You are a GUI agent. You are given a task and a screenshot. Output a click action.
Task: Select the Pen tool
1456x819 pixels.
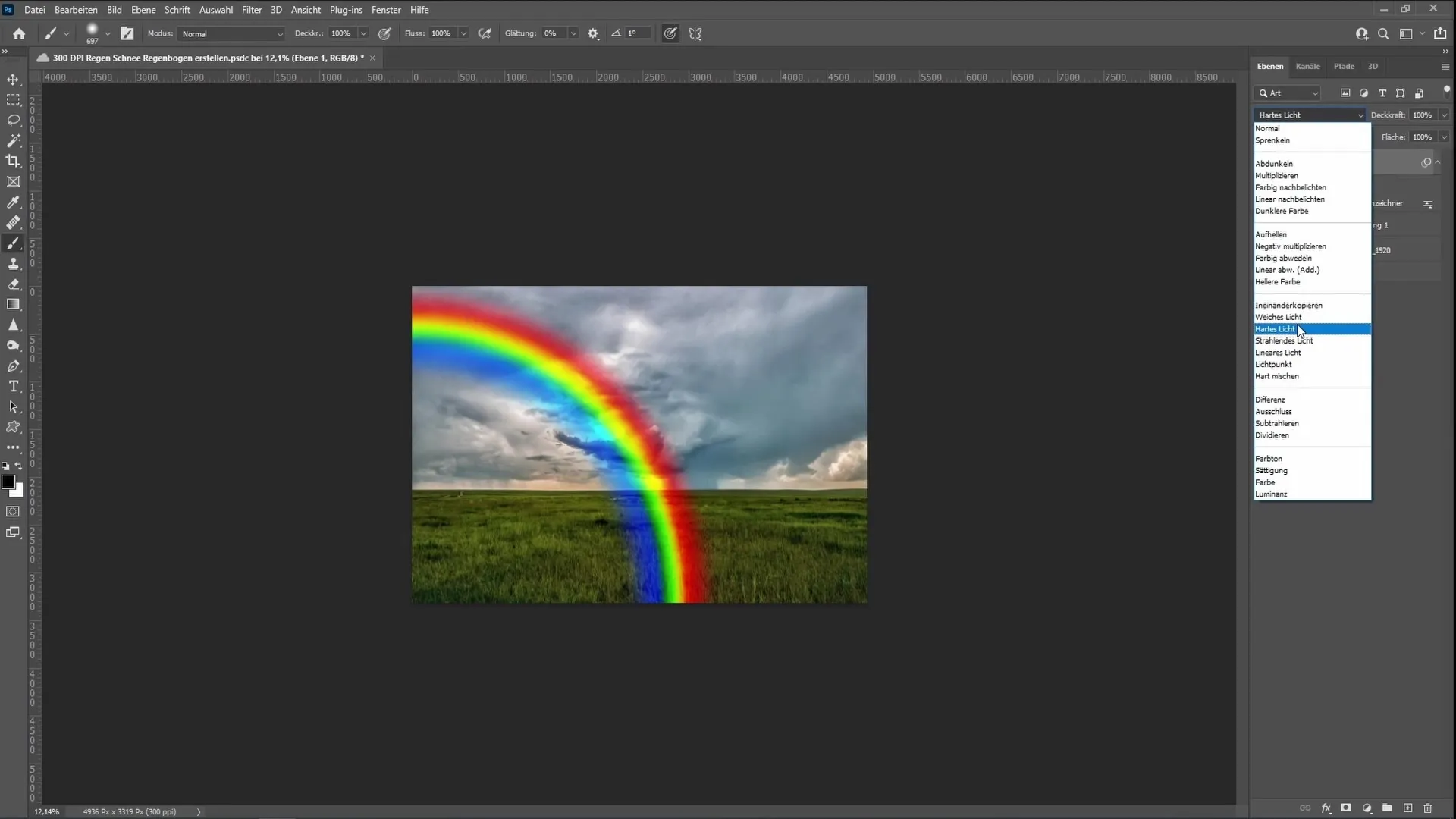[x=13, y=366]
